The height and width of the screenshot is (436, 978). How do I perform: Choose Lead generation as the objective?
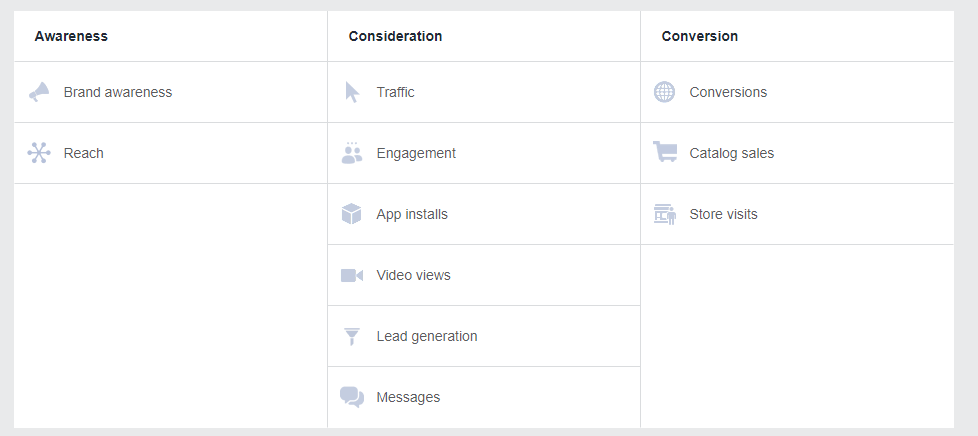pyautogui.click(x=427, y=336)
